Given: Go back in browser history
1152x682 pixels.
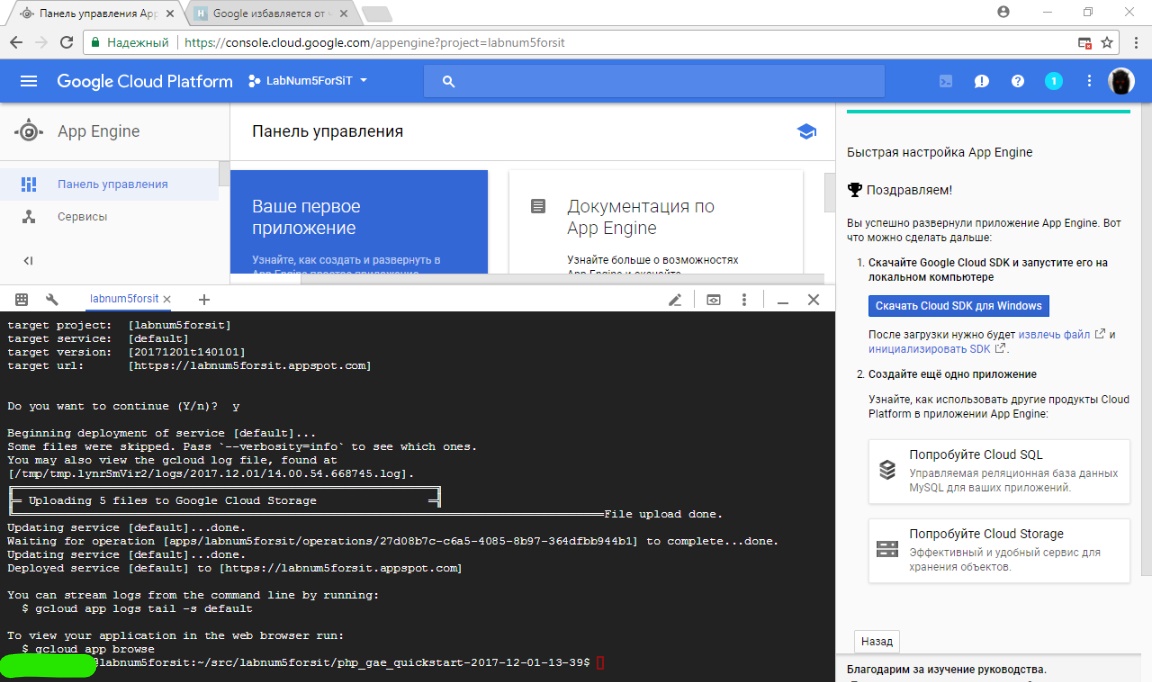Looking at the screenshot, I should click(x=16, y=43).
